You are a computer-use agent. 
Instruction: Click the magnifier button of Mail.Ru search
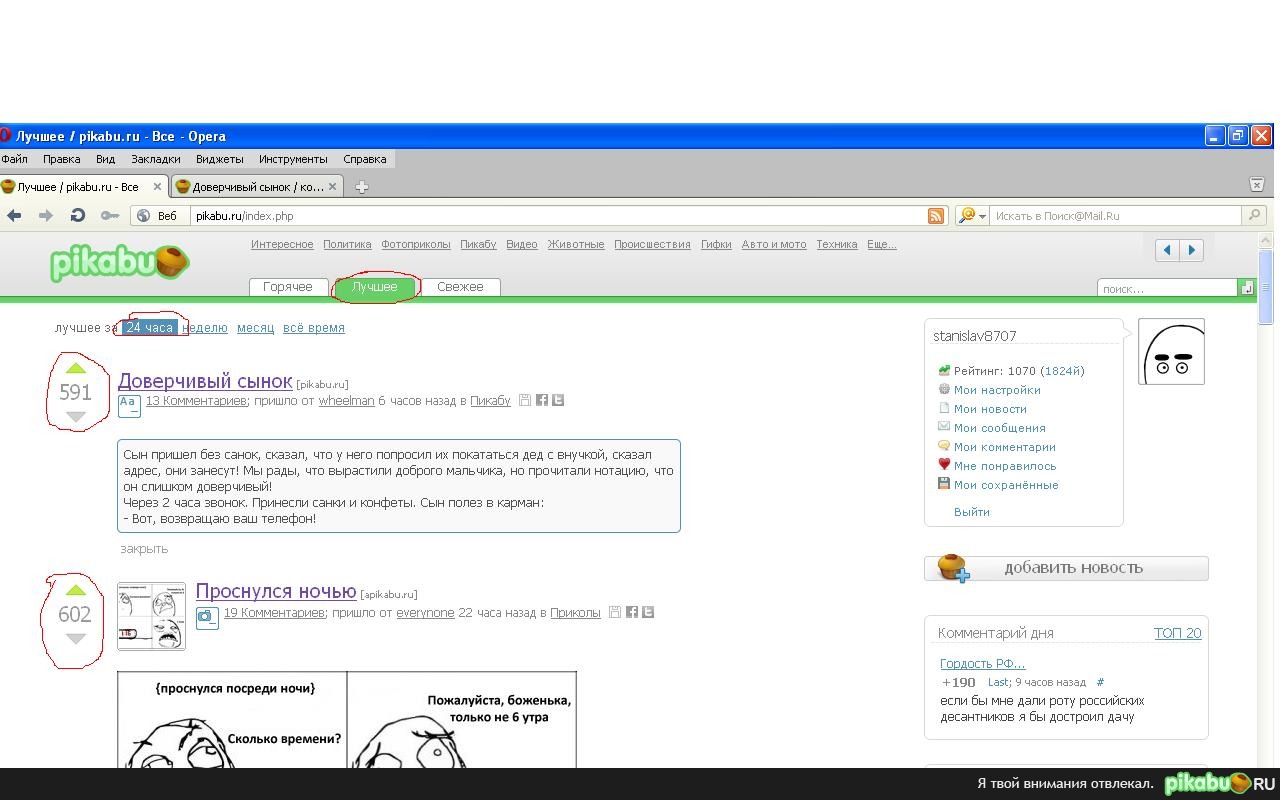pyautogui.click(x=1254, y=215)
